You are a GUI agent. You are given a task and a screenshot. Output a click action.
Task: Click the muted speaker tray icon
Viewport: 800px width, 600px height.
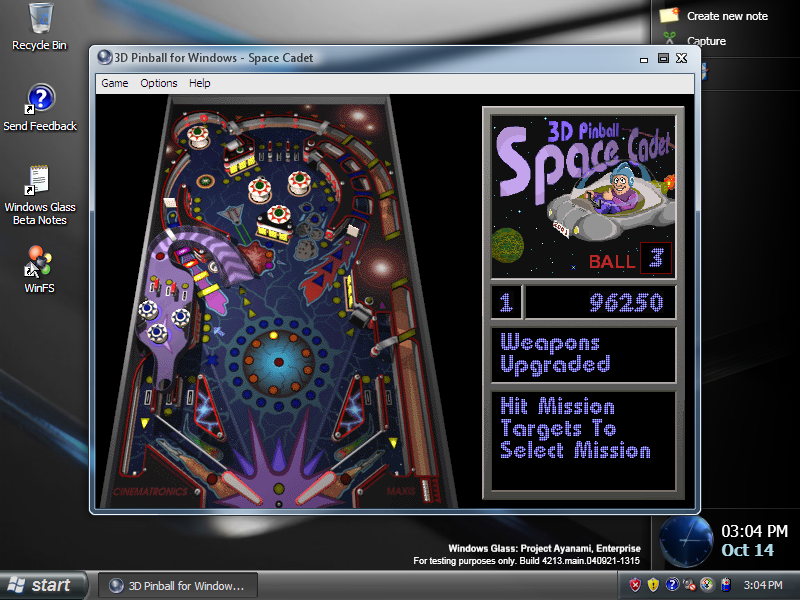[x=689, y=585]
